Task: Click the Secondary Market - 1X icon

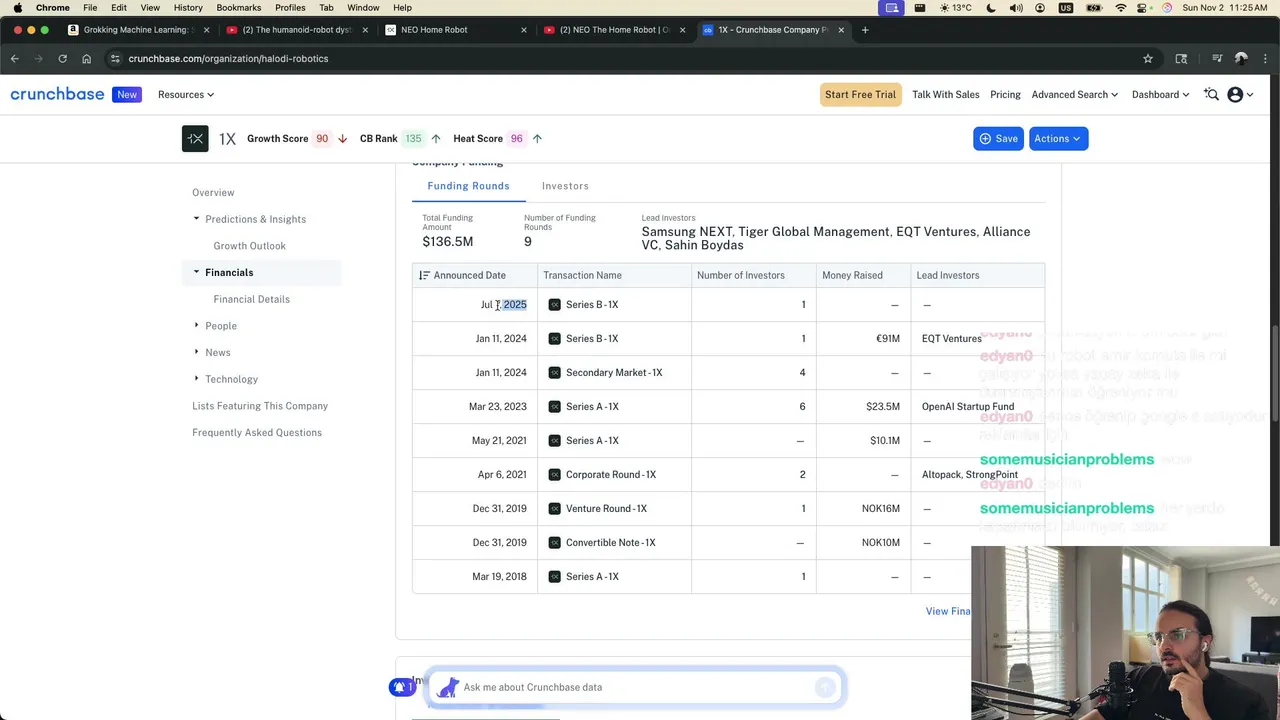Action: pos(554,373)
